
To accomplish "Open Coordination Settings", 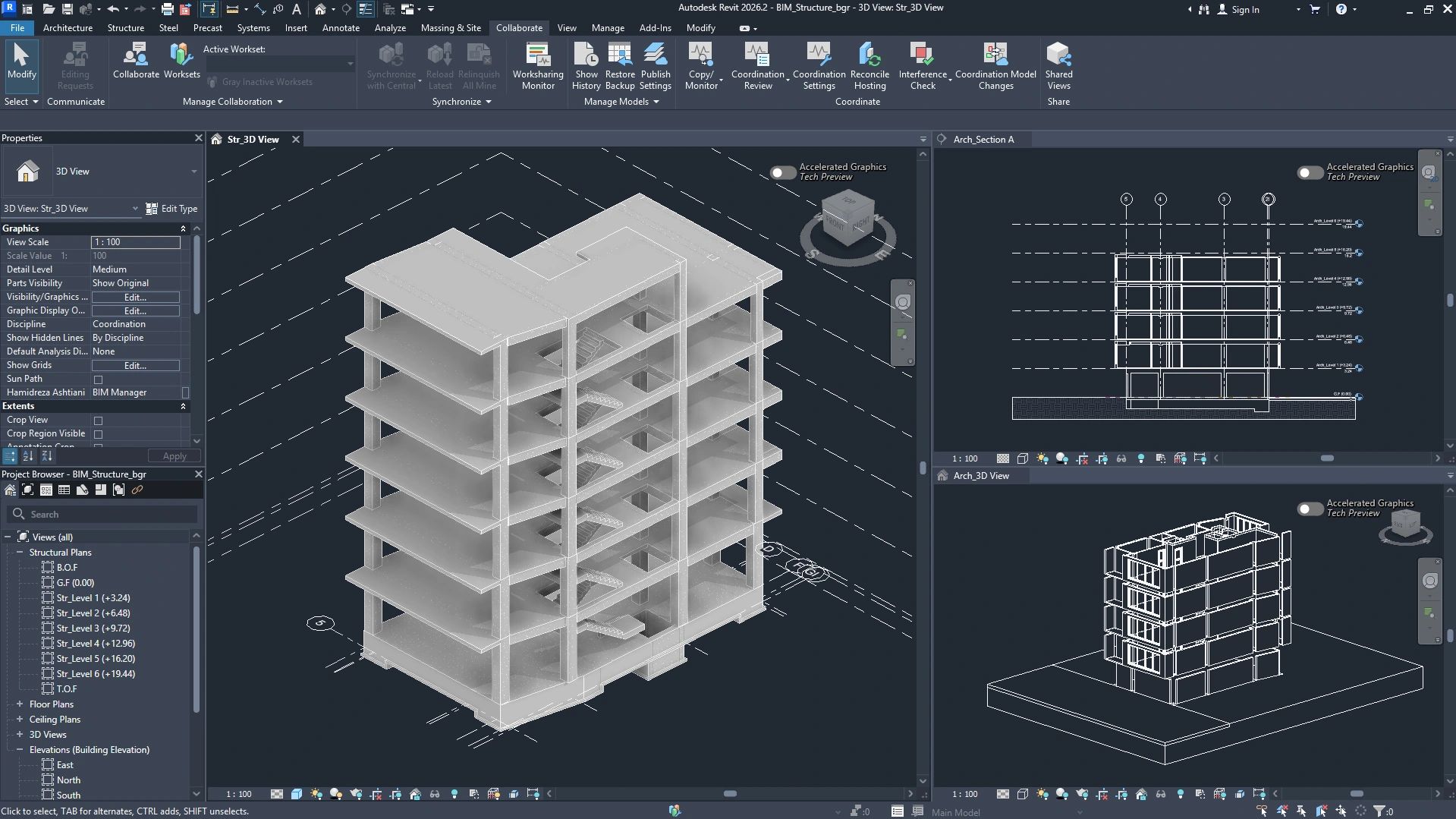I will point(819,66).
